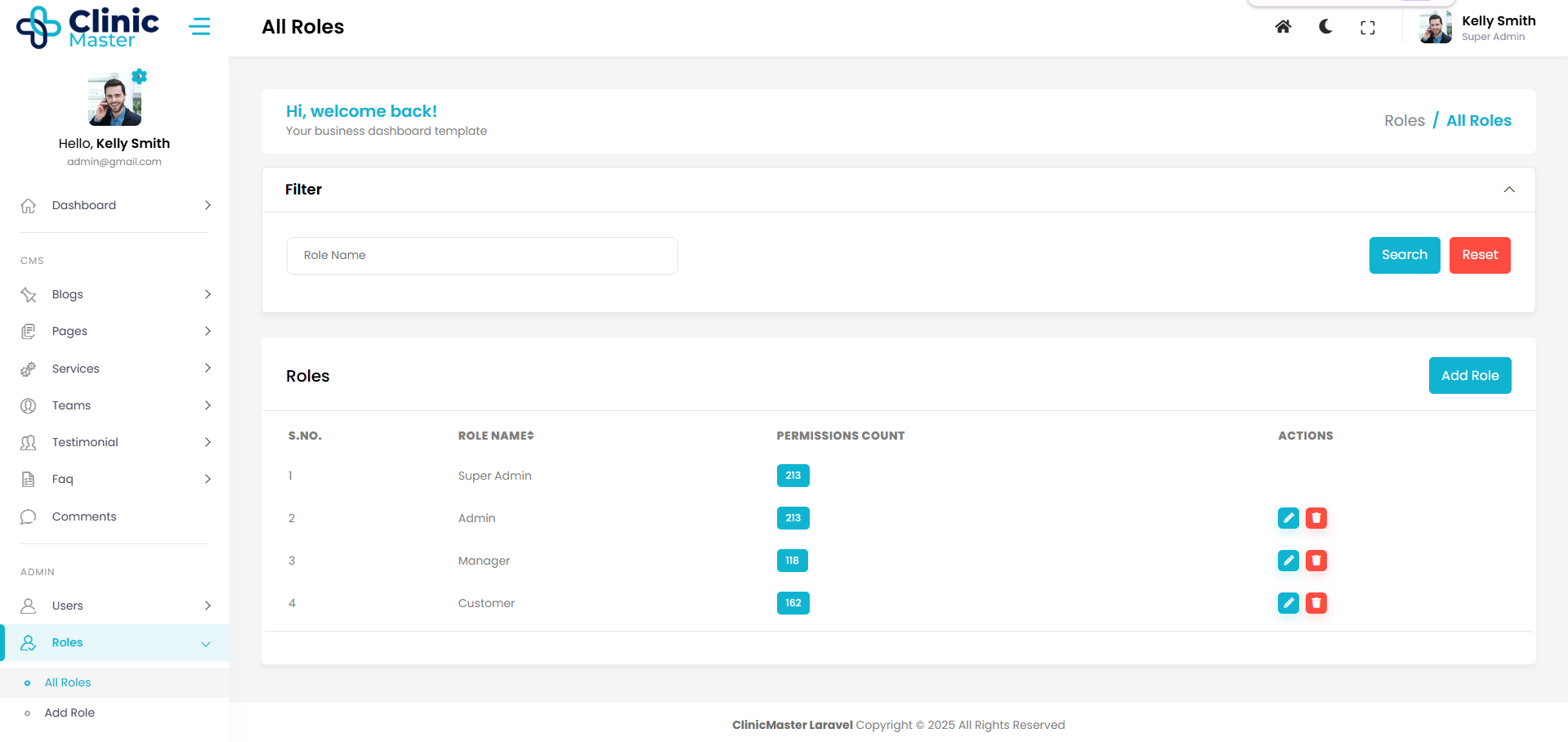Sort the table by Role Name
Image resolution: width=1568 pixels, height=742 pixels.
pos(496,436)
